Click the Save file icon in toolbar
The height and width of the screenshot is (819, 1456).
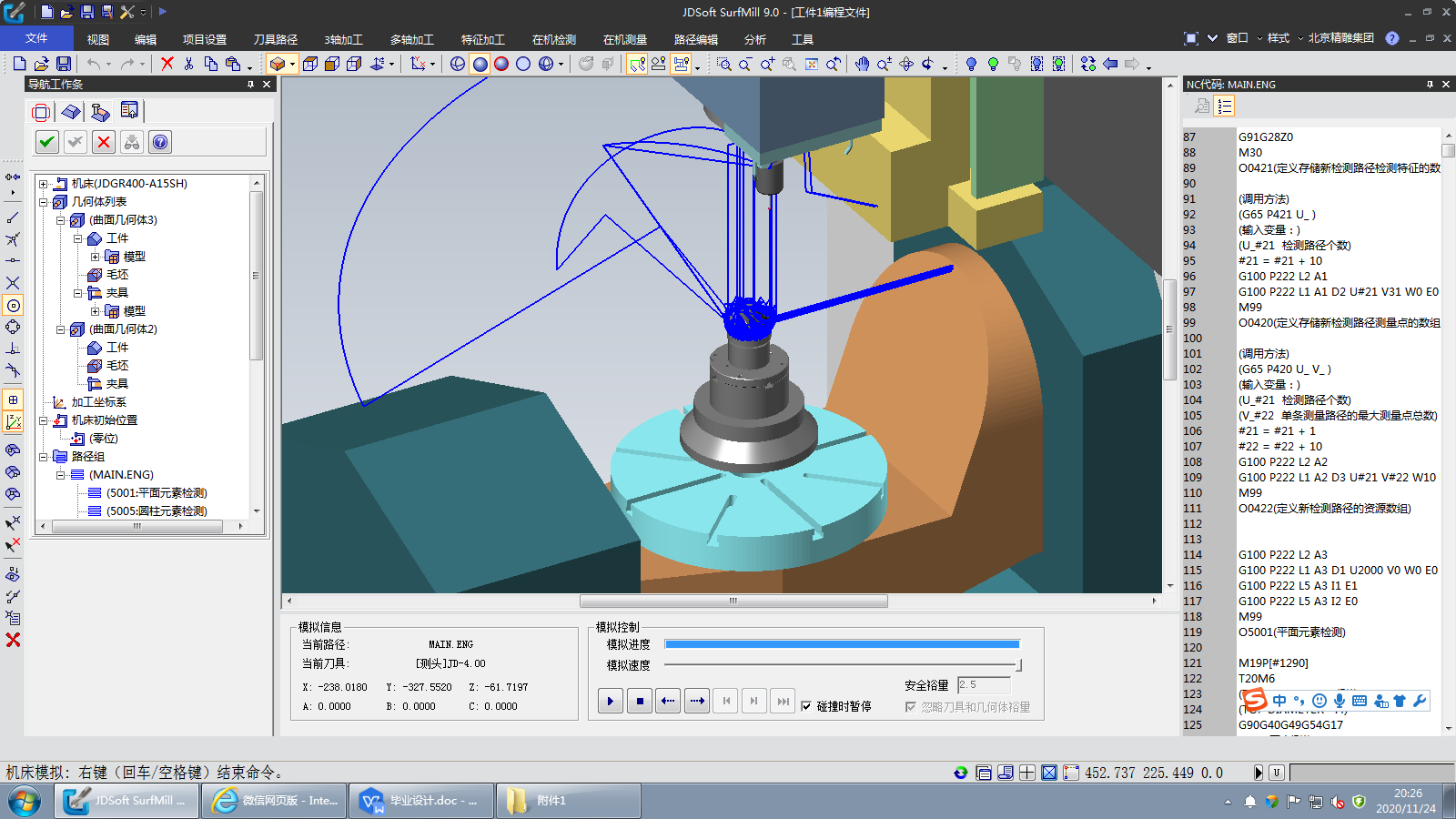point(64,64)
